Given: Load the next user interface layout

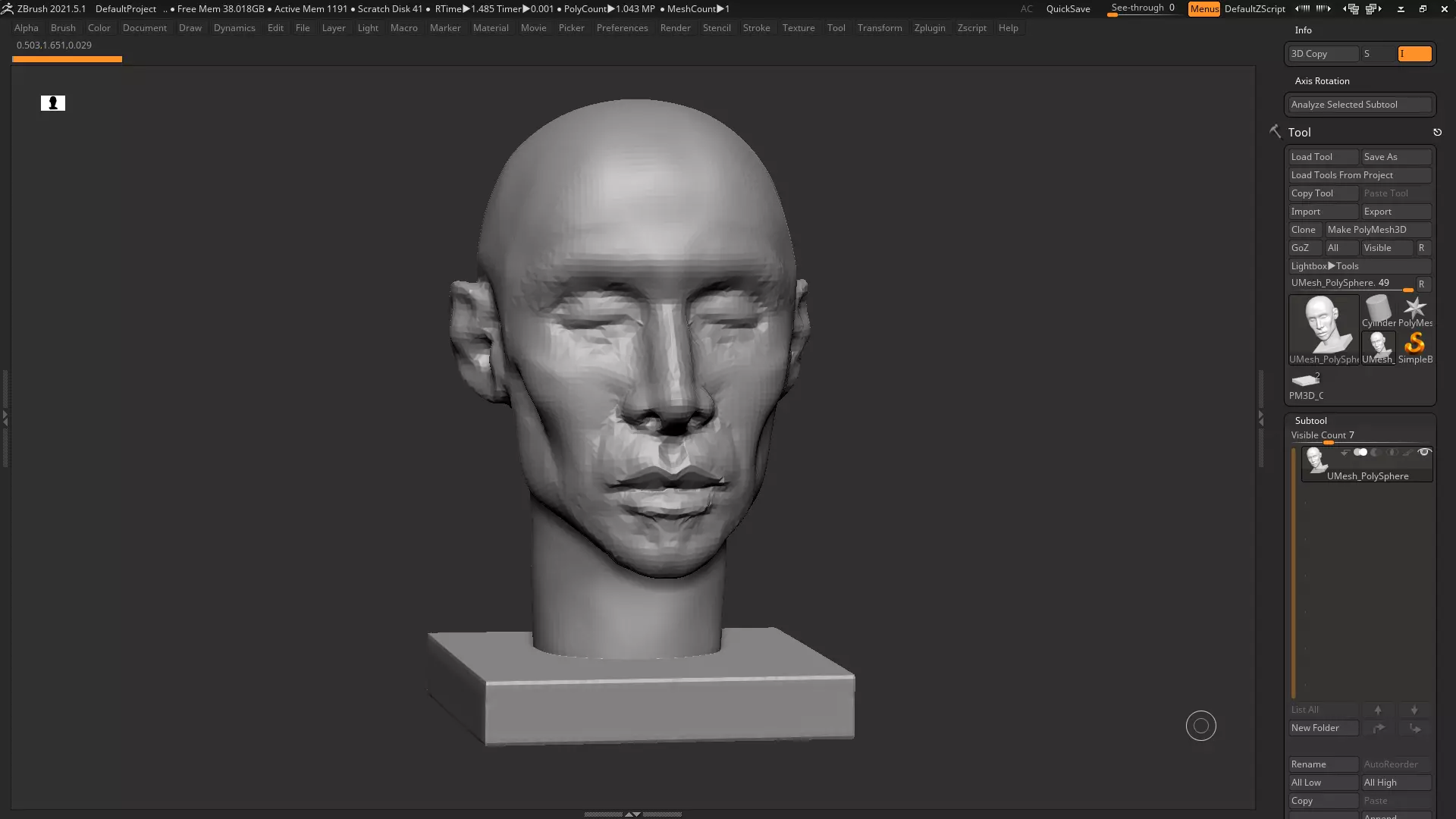Looking at the screenshot, I should pos(1373,9).
